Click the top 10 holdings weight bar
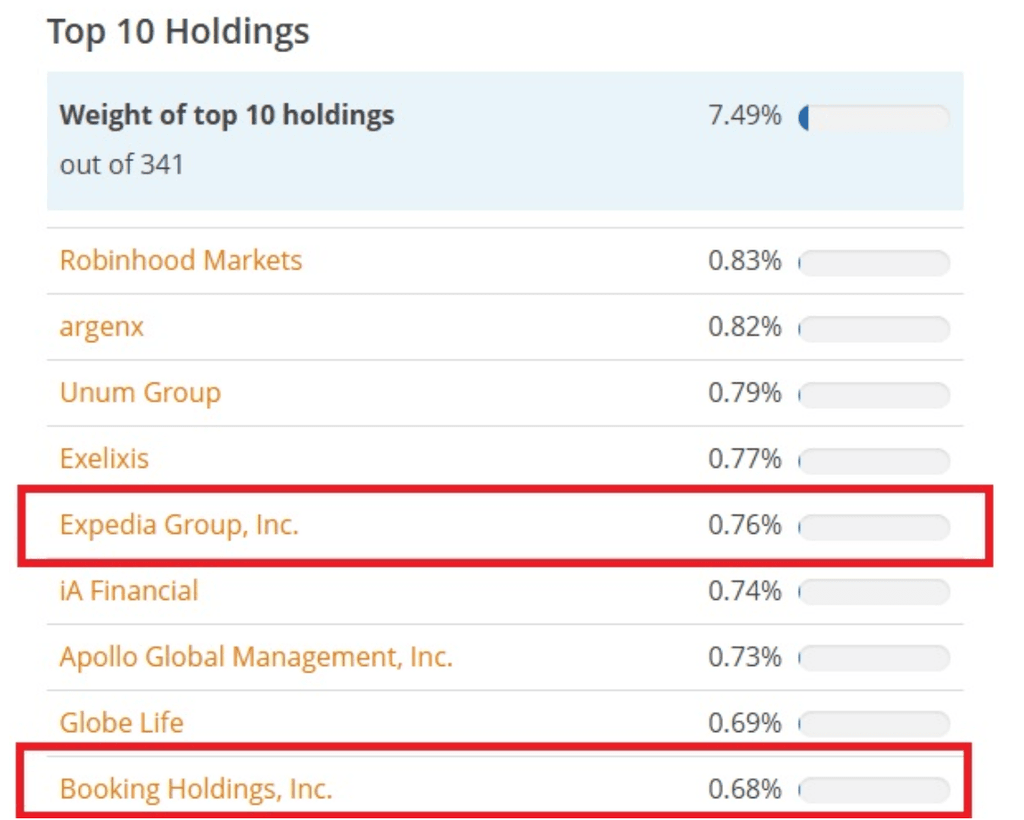The image size is (1024, 820). tap(874, 118)
